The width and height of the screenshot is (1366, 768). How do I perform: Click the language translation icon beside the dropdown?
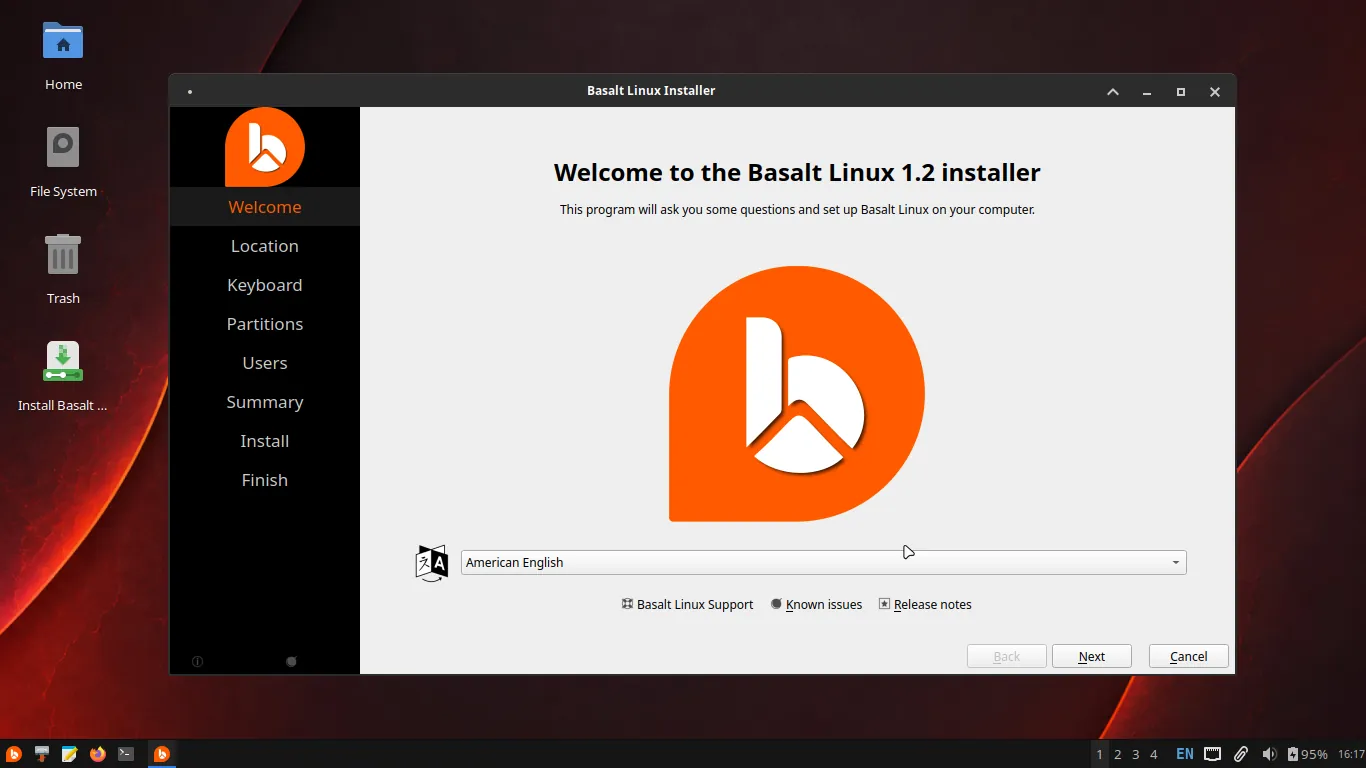432,563
